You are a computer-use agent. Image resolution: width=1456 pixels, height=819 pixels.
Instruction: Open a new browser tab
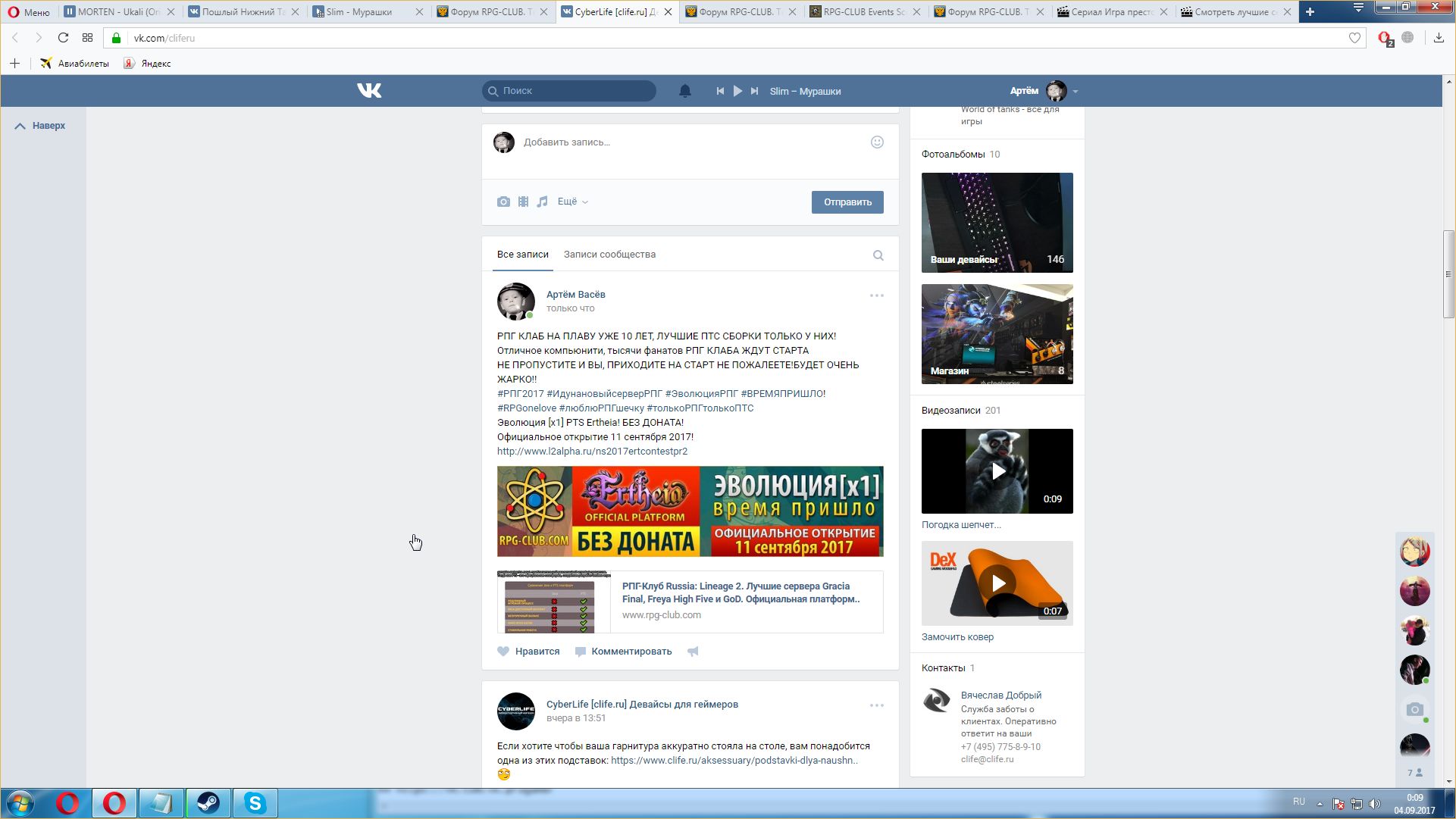pos(1310,11)
